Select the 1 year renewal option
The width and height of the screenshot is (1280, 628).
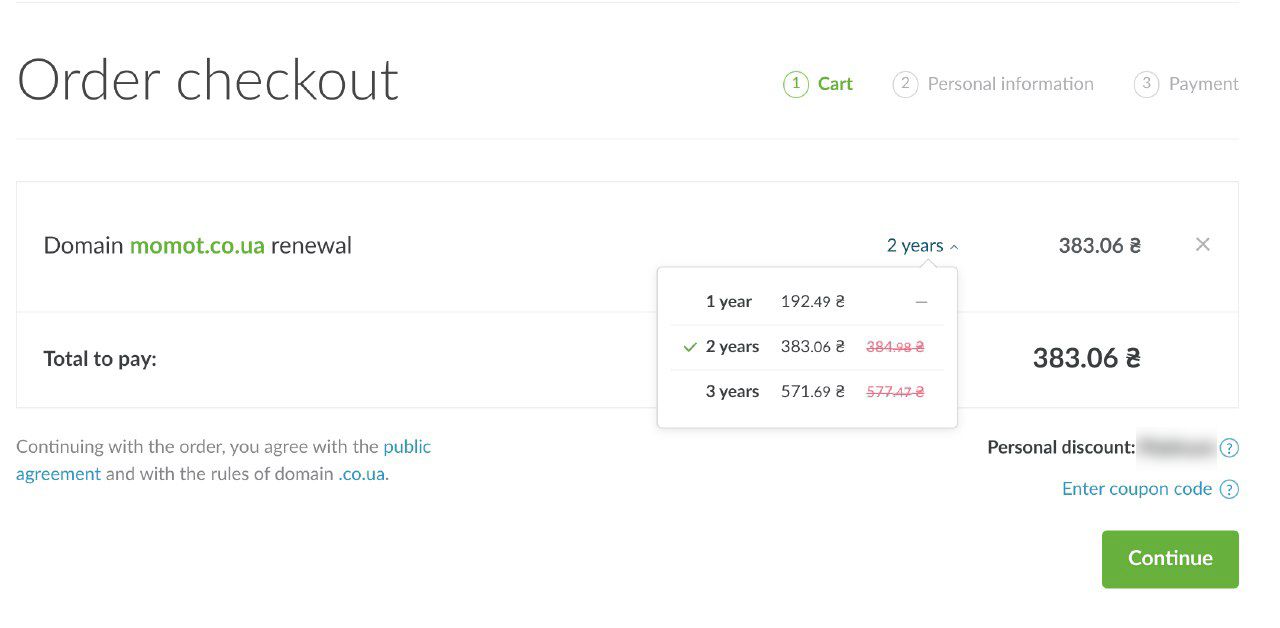coord(729,302)
